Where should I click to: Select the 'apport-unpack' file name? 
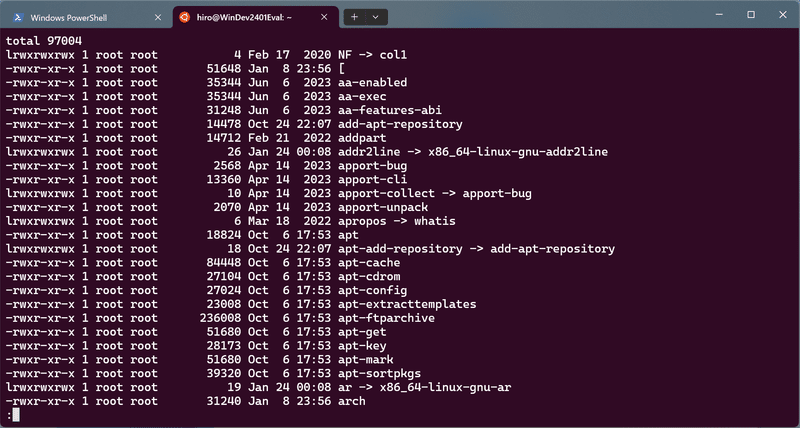(x=383, y=207)
